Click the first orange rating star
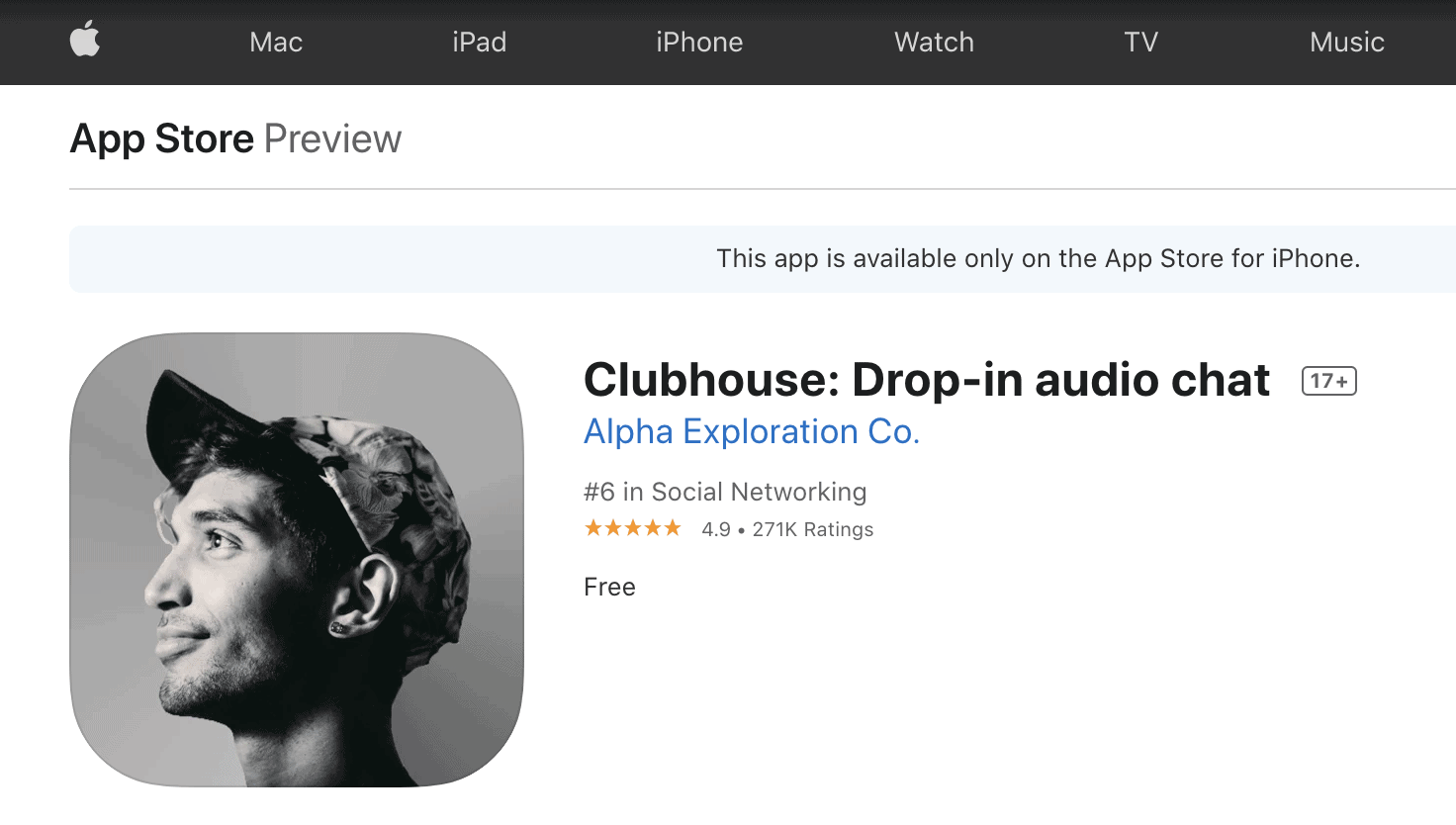The height and width of the screenshot is (825, 1456). [593, 528]
